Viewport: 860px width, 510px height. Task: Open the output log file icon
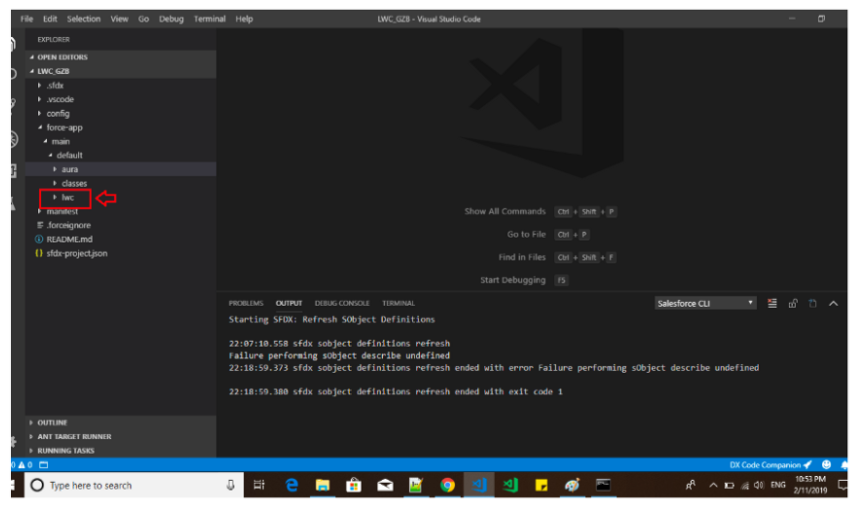[x=813, y=303]
